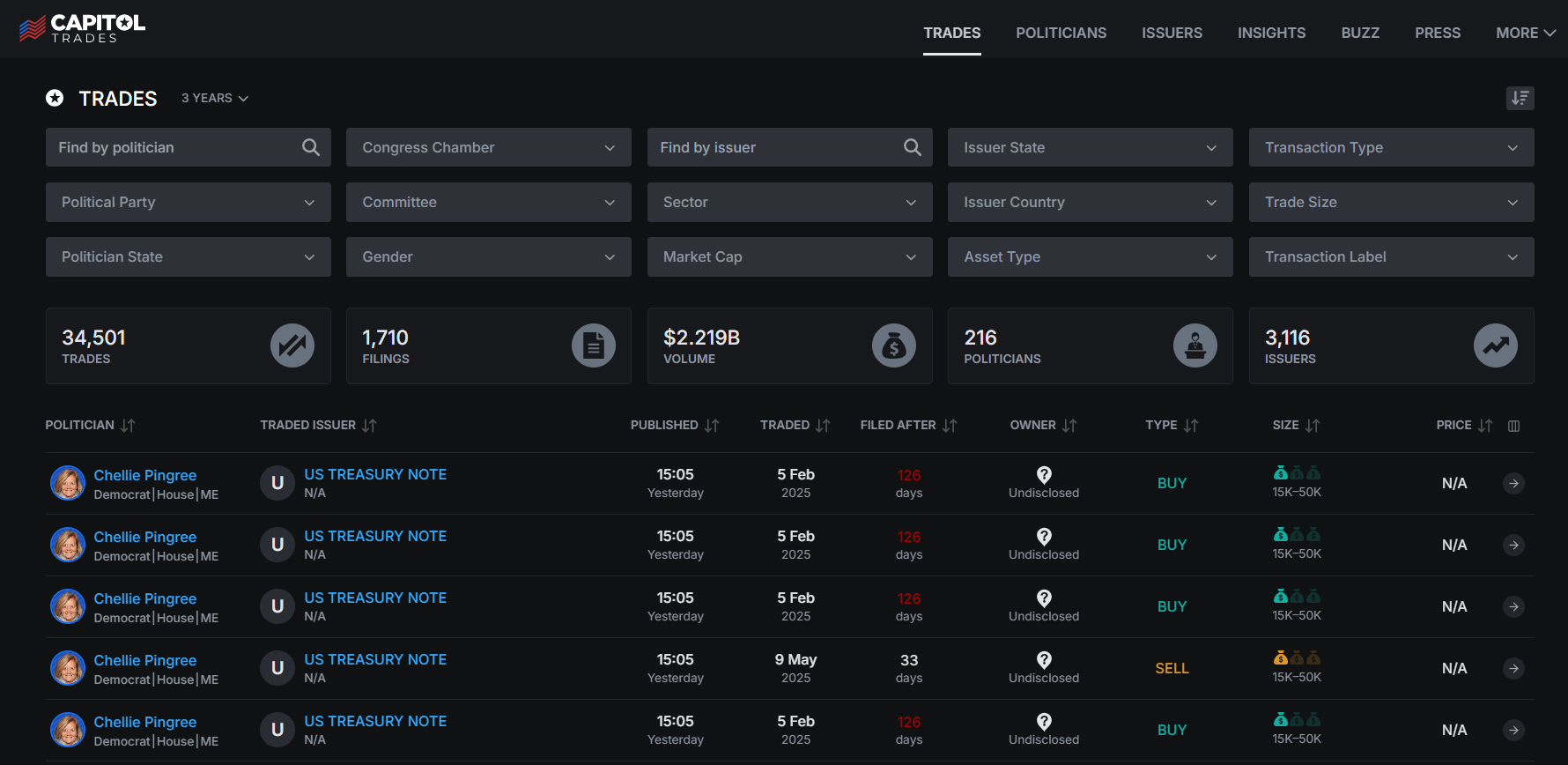This screenshot has height=765, width=1568.
Task: Open the table columns settings icon
Action: 1513,426
